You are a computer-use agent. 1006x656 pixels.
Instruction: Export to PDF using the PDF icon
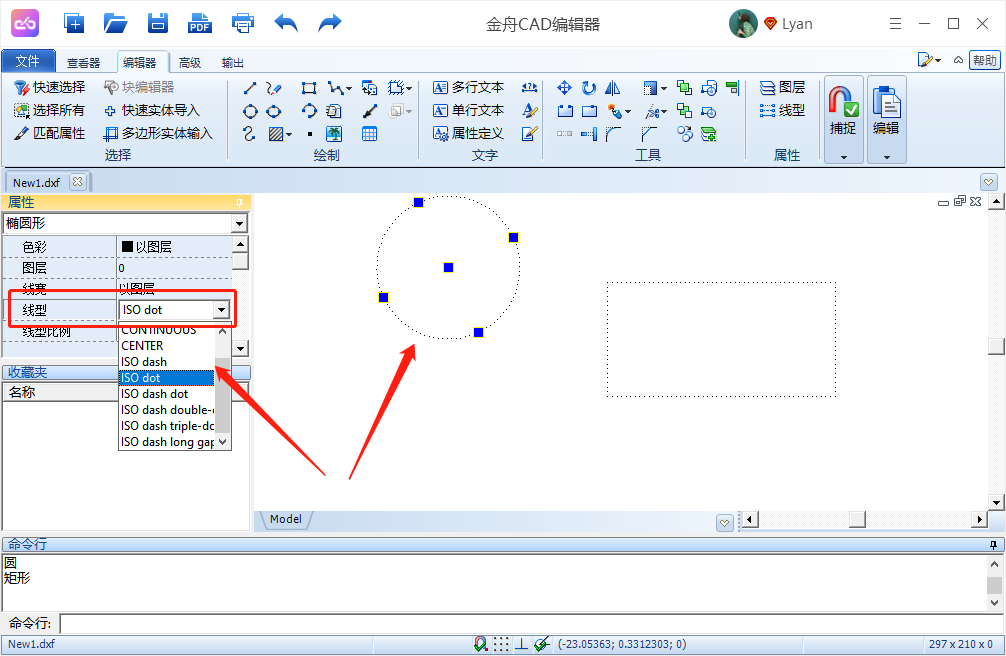[x=200, y=24]
